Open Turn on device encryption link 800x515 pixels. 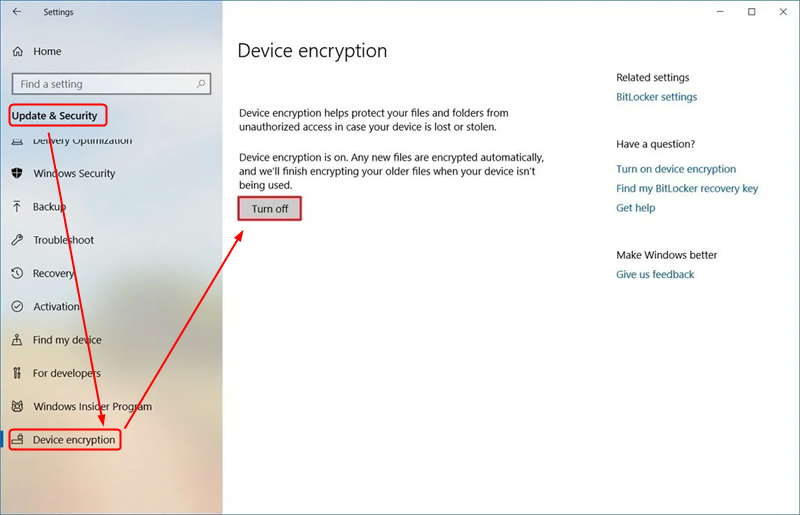676,169
